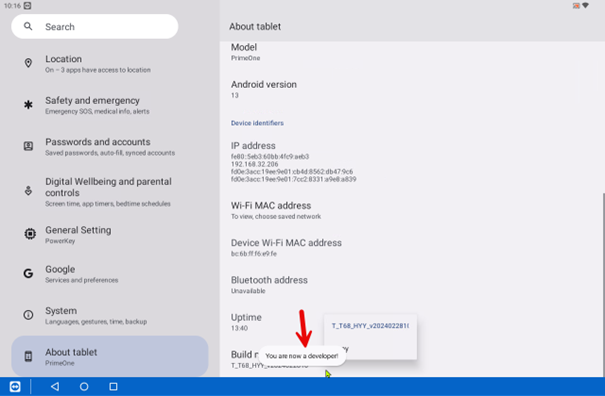Open Safety and emergency settings

click(x=110, y=105)
